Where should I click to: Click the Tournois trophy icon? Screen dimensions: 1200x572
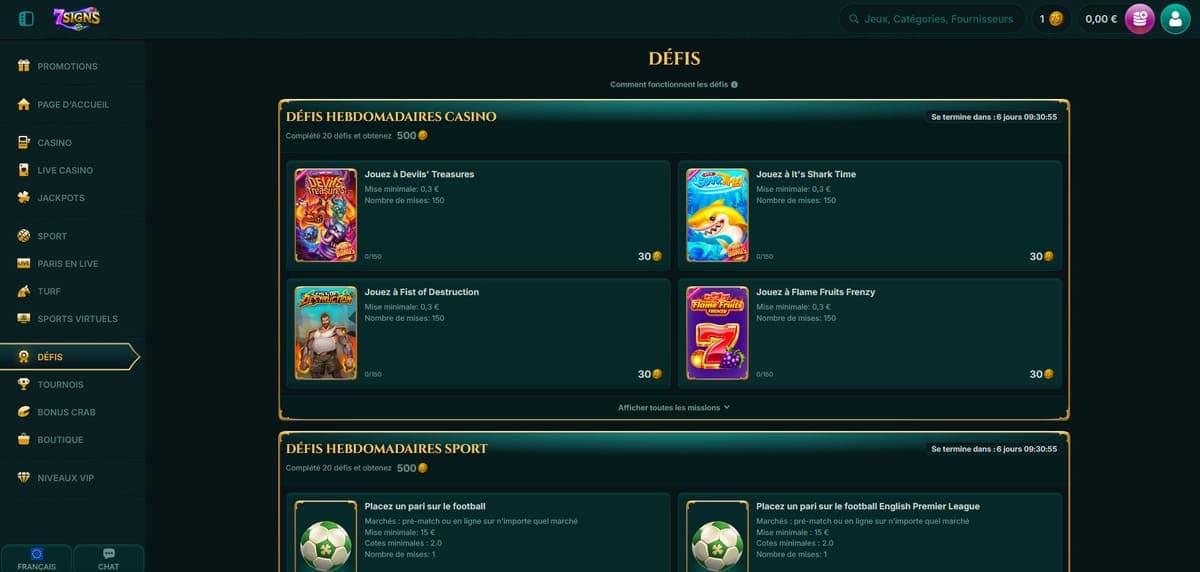tap(24, 384)
